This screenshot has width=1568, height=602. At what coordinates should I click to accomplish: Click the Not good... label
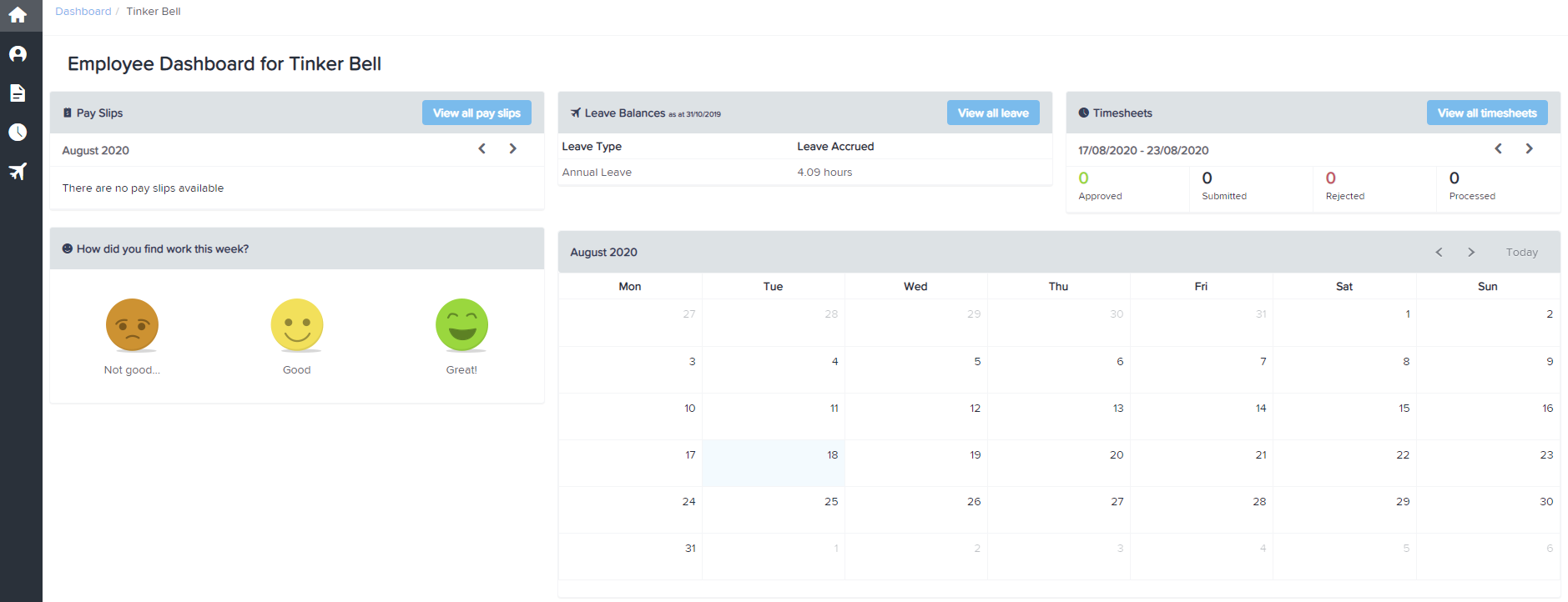(132, 369)
